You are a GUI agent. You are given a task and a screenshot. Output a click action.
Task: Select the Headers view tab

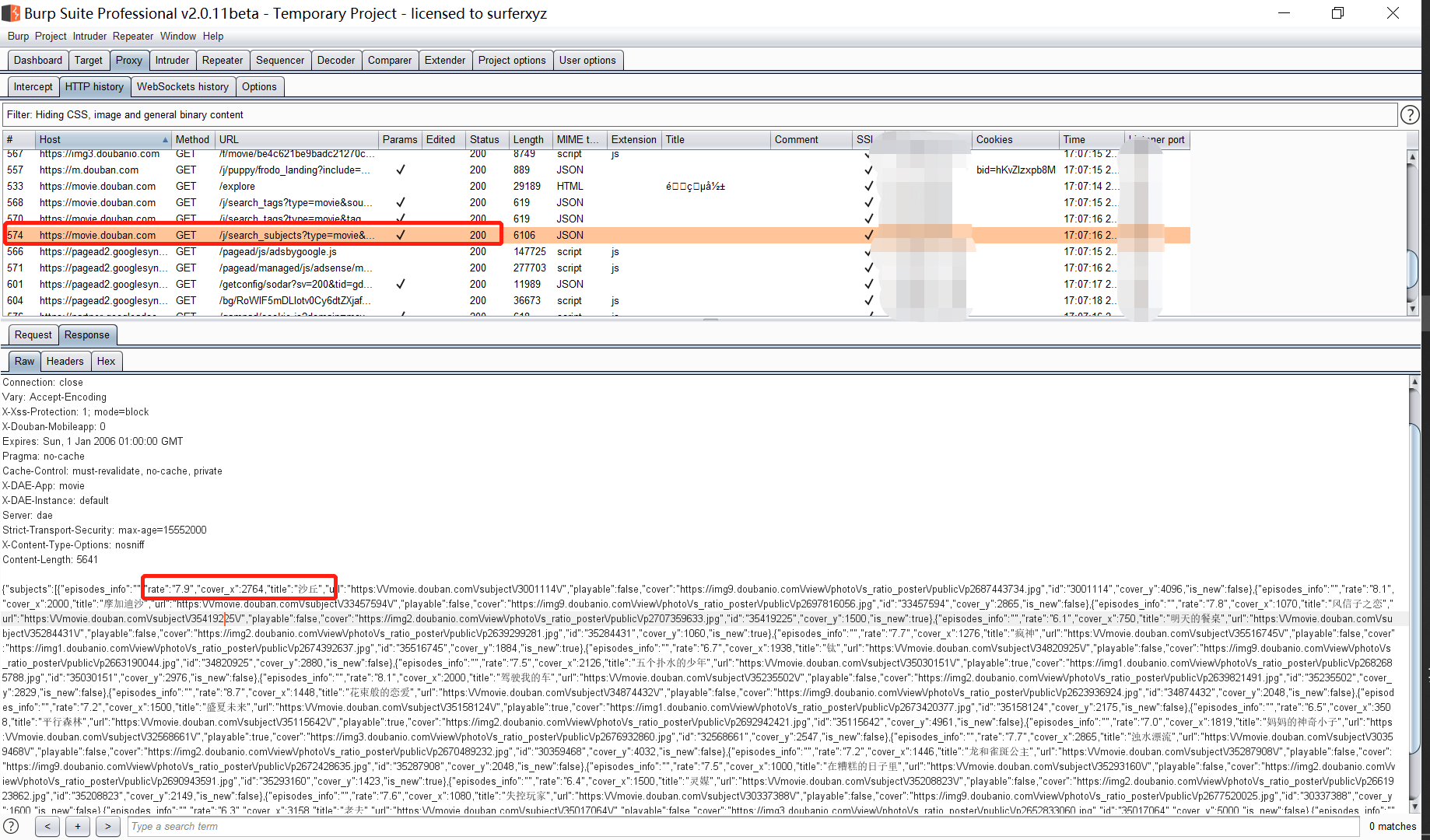[65, 361]
